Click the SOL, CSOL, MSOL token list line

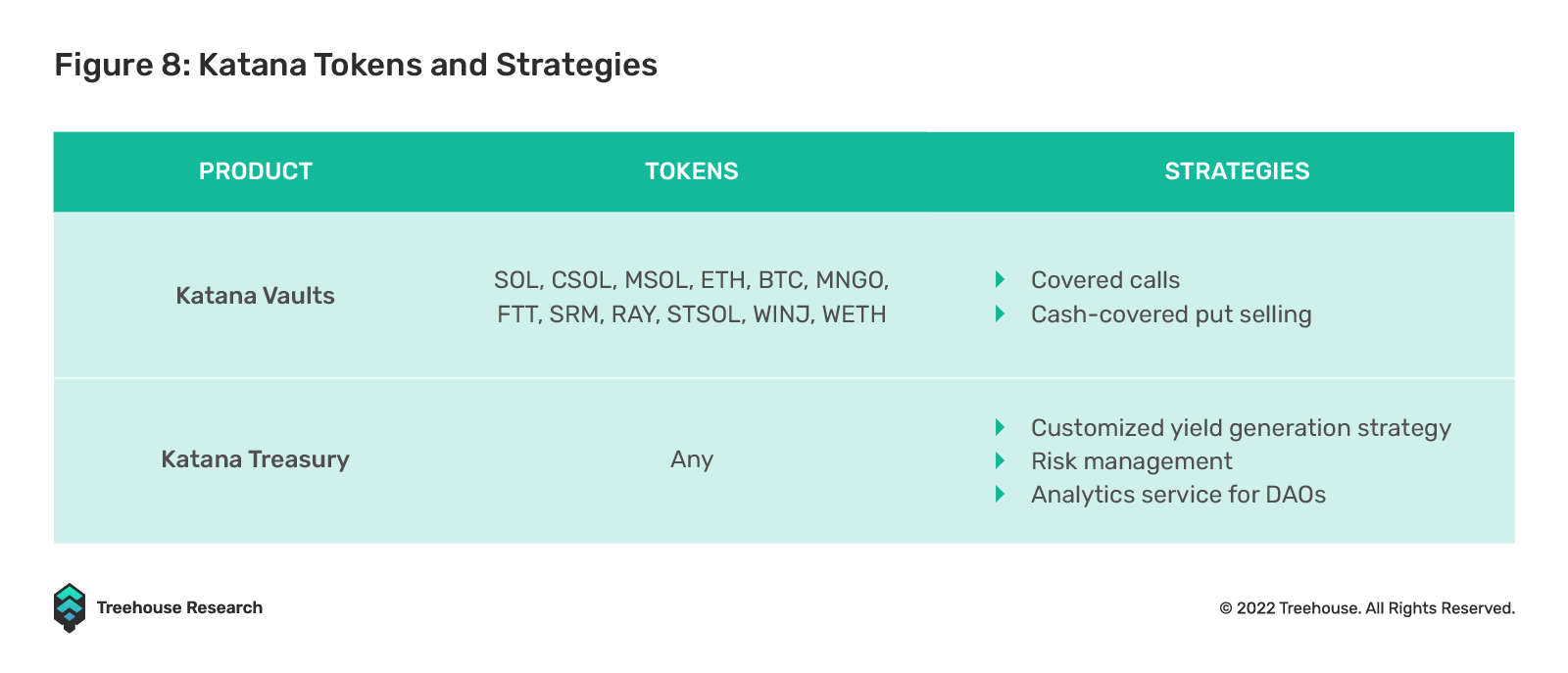692,280
